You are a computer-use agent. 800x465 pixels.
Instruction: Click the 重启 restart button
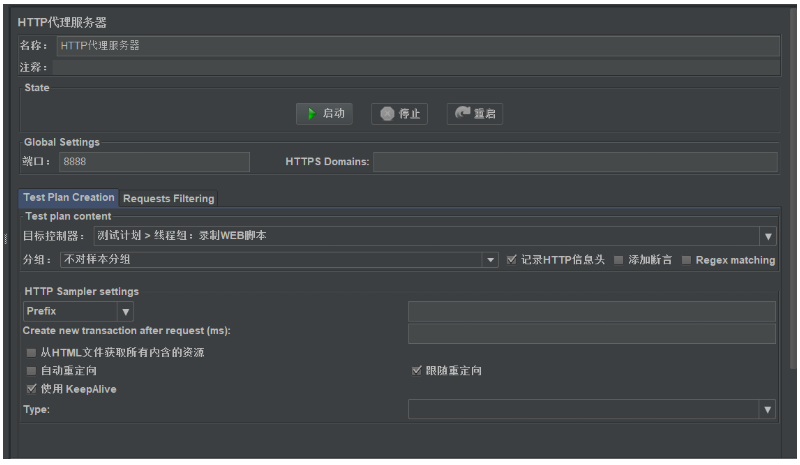pos(474,113)
